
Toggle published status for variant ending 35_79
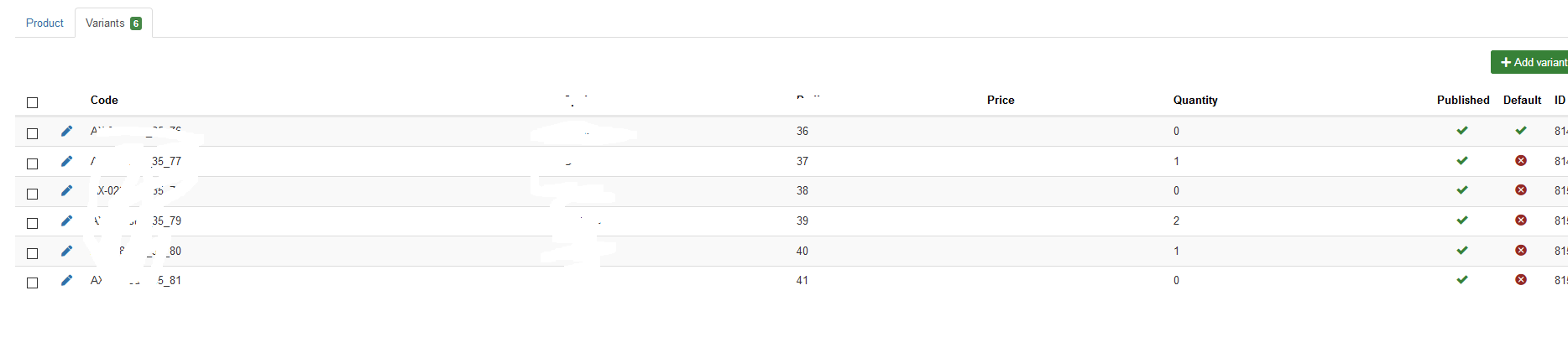(x=1462, y=221)
